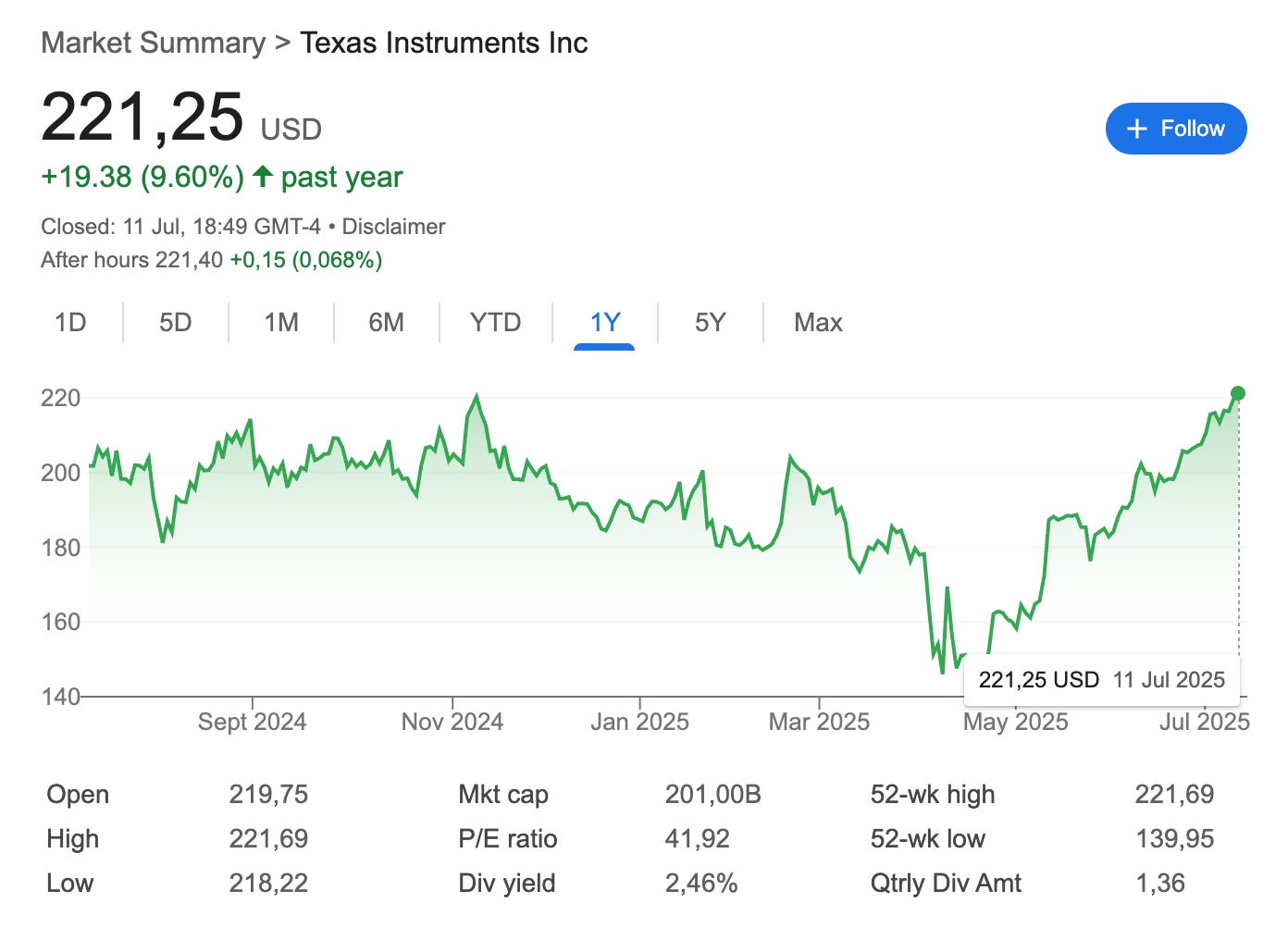The height and width of the screenshot is (940, 1288).
Task: Click the 'May 2025' axis label
Action: [1015, 723]
